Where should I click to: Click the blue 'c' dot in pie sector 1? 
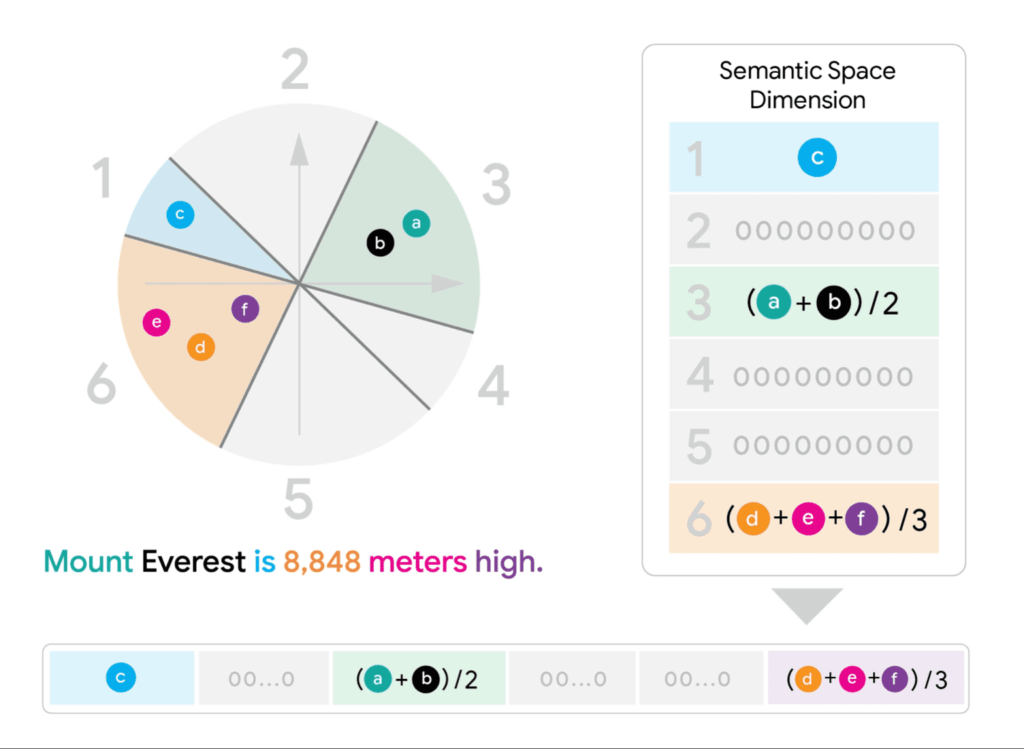coord(180,214)
